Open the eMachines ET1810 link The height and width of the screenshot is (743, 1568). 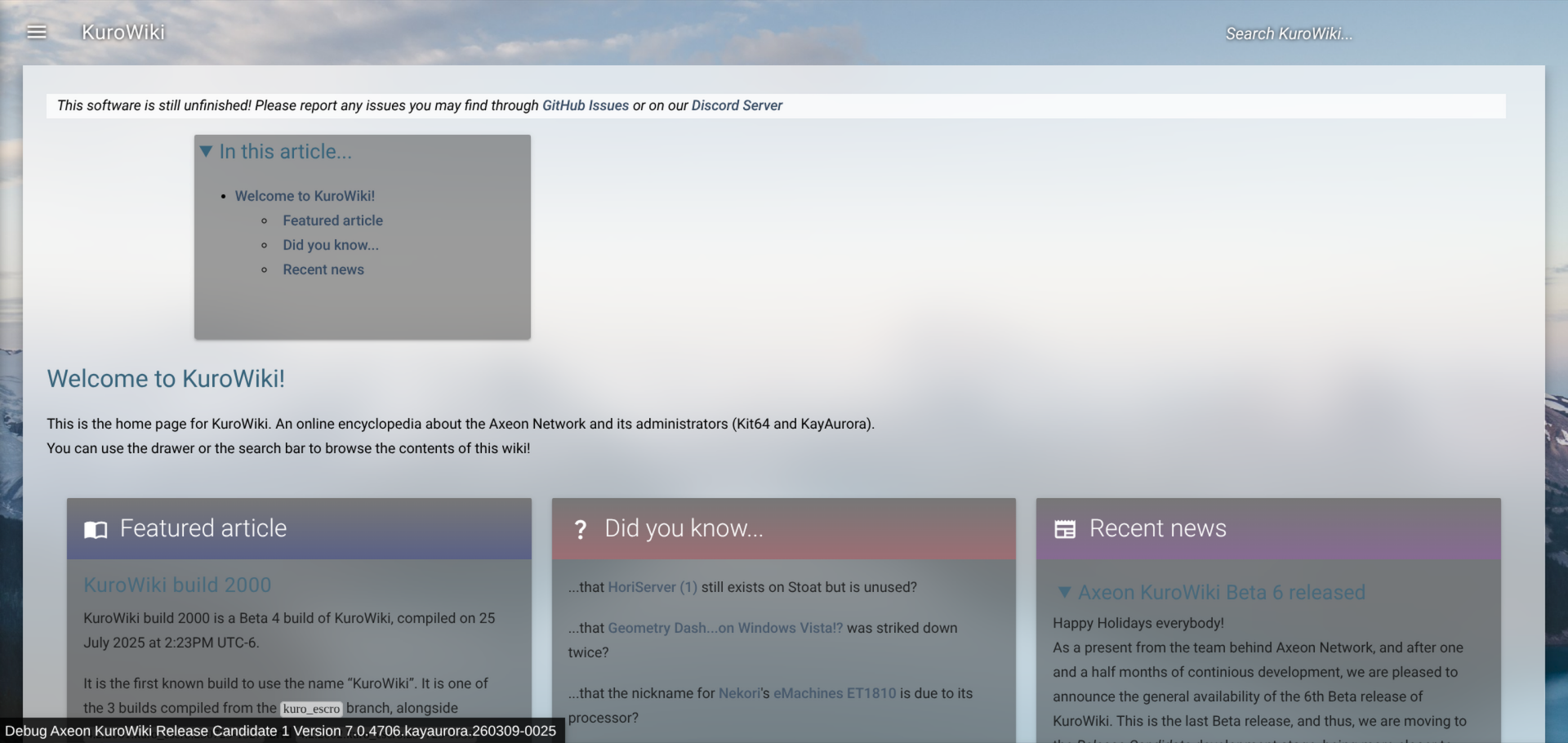click(x=835, y=693)
